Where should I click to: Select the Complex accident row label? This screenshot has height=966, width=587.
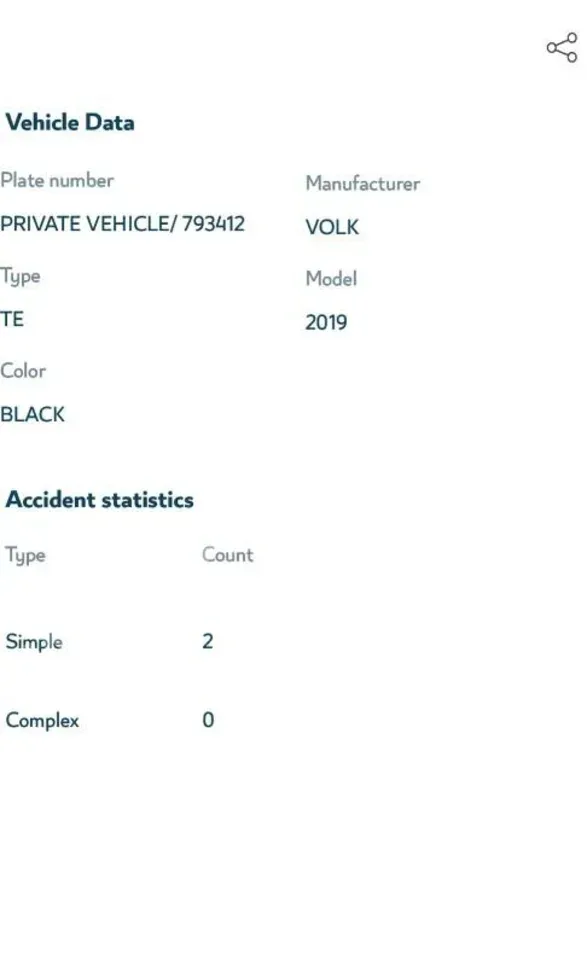point(43,720)
